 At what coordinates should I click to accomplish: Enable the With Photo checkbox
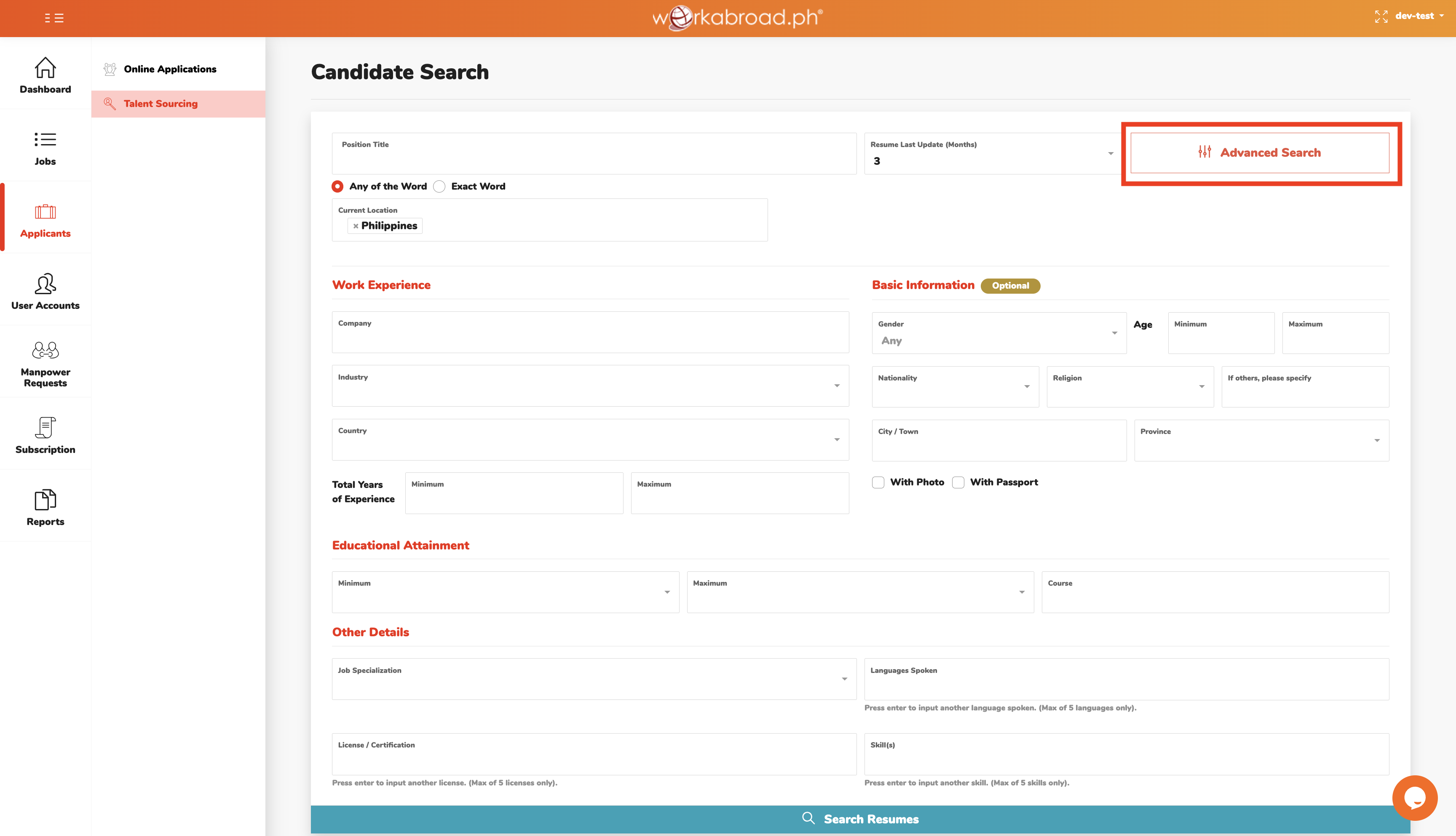point(878,482)
